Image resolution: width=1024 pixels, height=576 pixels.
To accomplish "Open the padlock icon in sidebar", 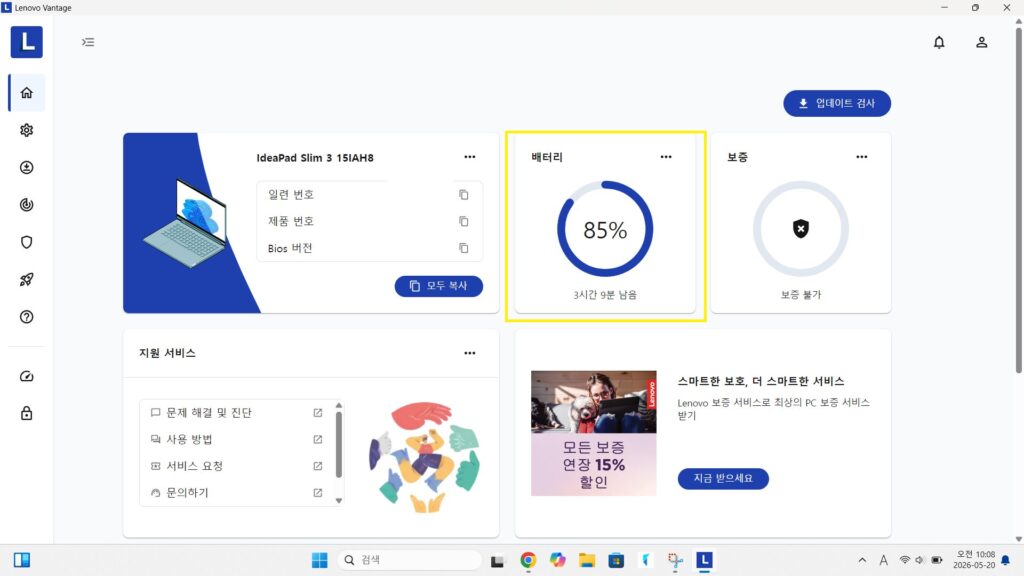I will (27, 413).
